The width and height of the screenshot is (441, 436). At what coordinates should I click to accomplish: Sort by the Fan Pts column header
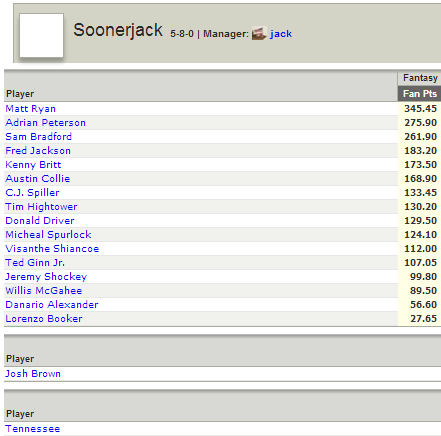pyautogui.click(x=420, y=94)
